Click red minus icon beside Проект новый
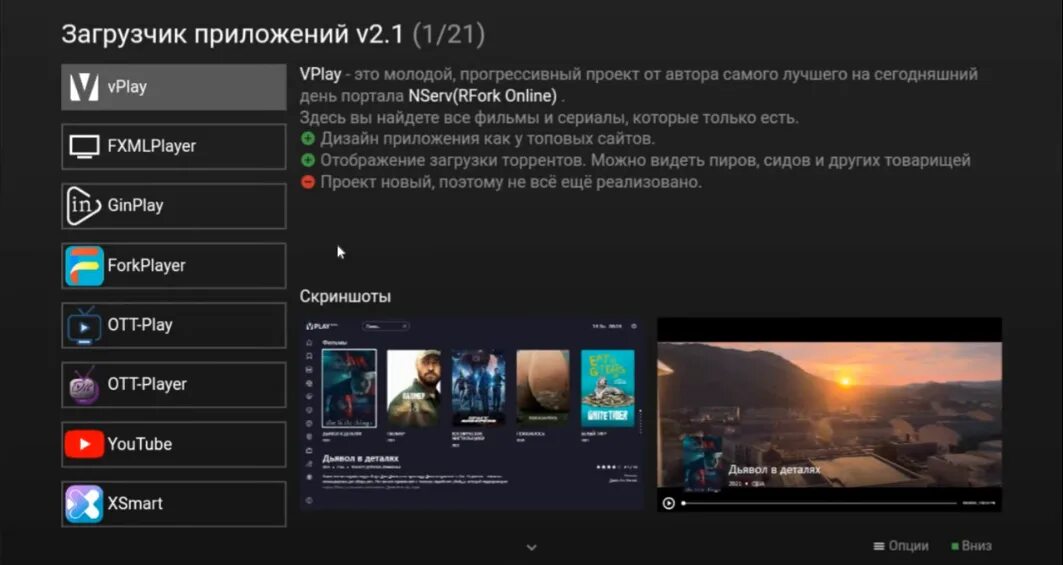 pos(308,182)
